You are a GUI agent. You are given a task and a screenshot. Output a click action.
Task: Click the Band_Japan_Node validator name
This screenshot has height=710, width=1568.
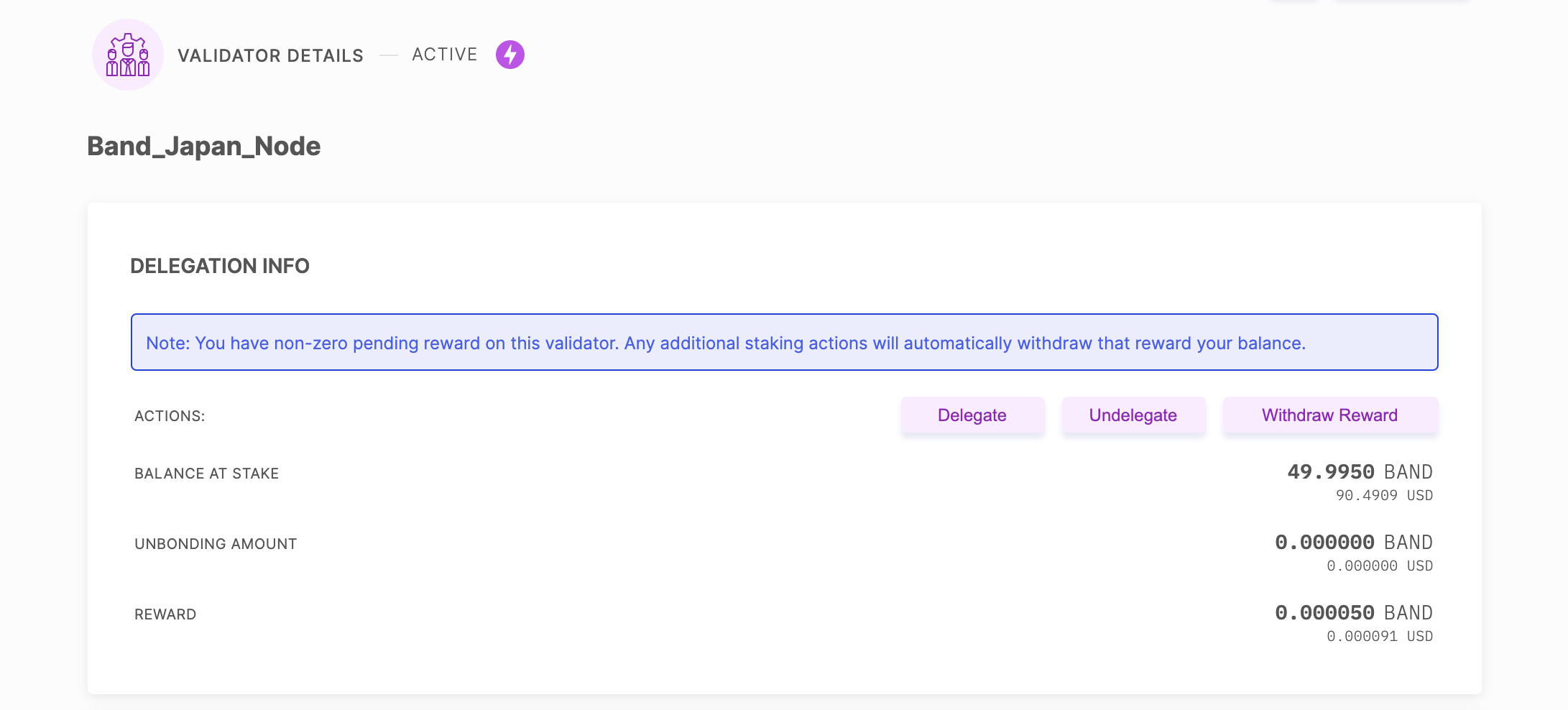point(204,147)
